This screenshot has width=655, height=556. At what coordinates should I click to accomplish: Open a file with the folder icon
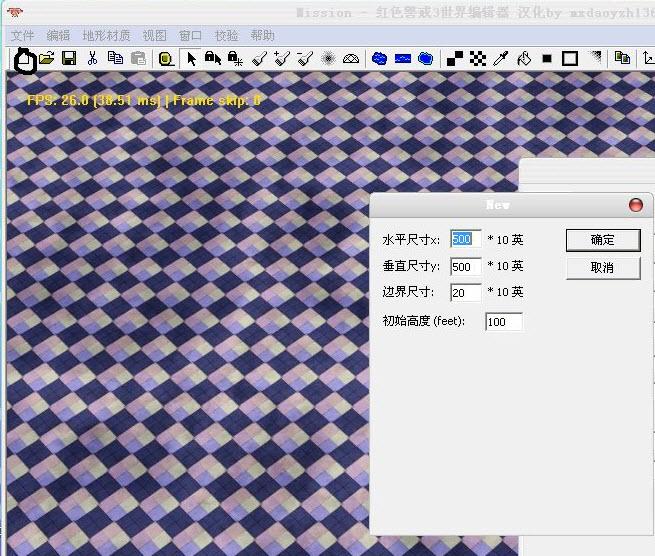(46, 59)
